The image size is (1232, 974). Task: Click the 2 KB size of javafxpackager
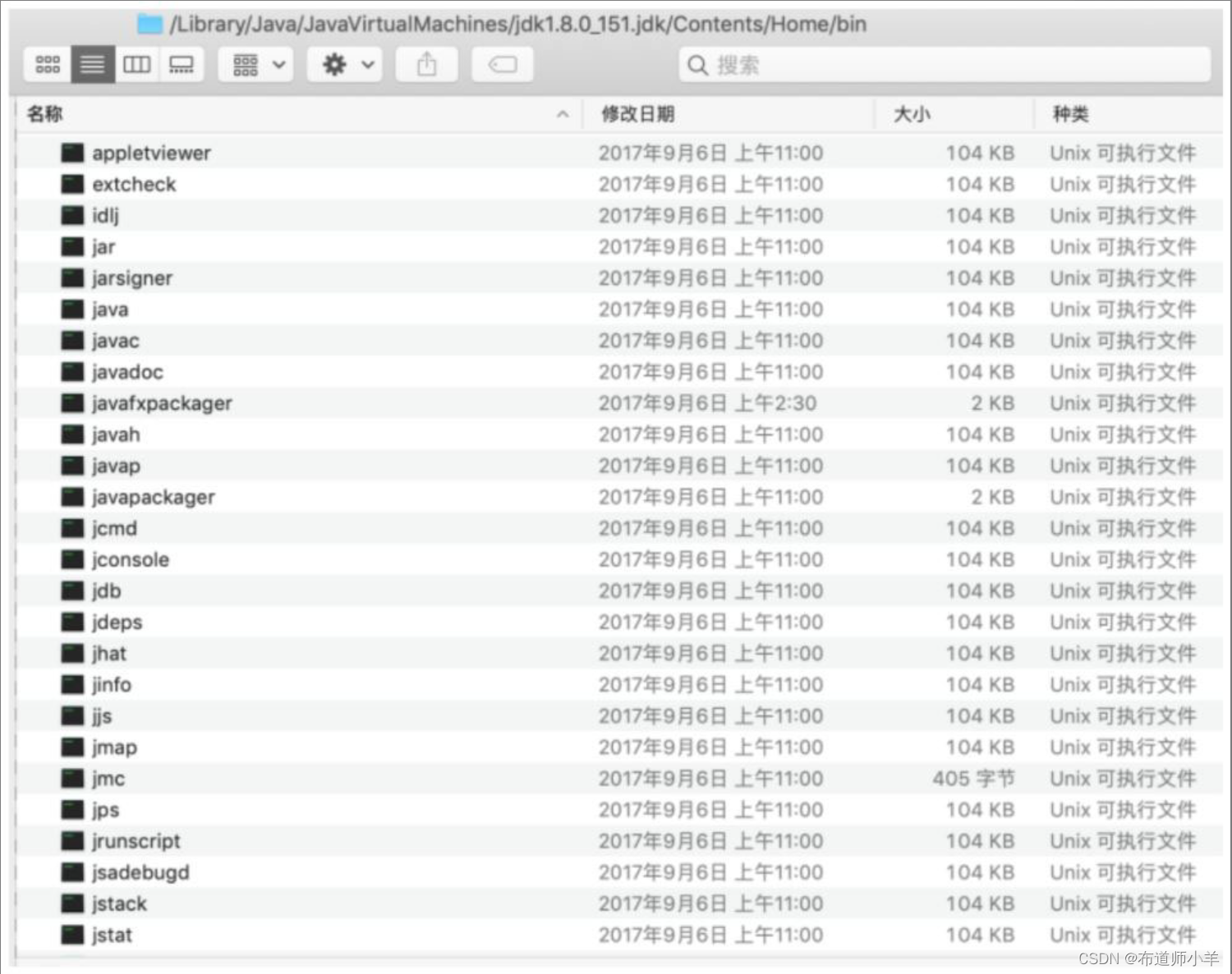993,403
